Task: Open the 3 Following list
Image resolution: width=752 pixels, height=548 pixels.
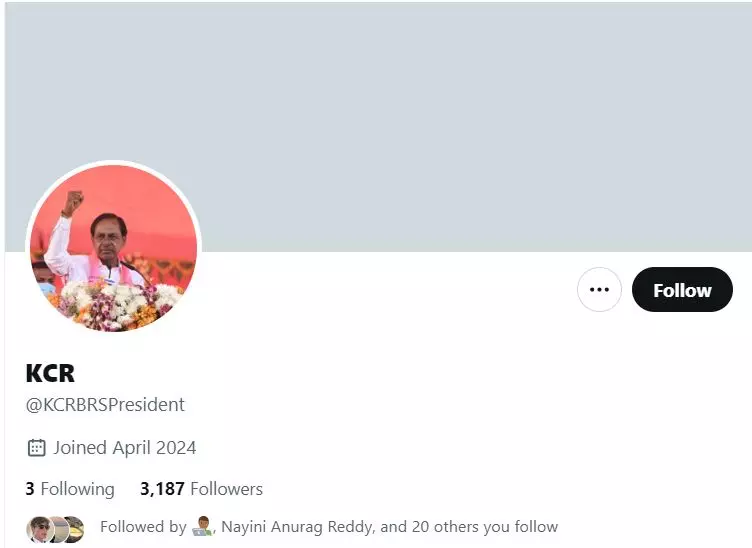Action: [x=70, y=489]
